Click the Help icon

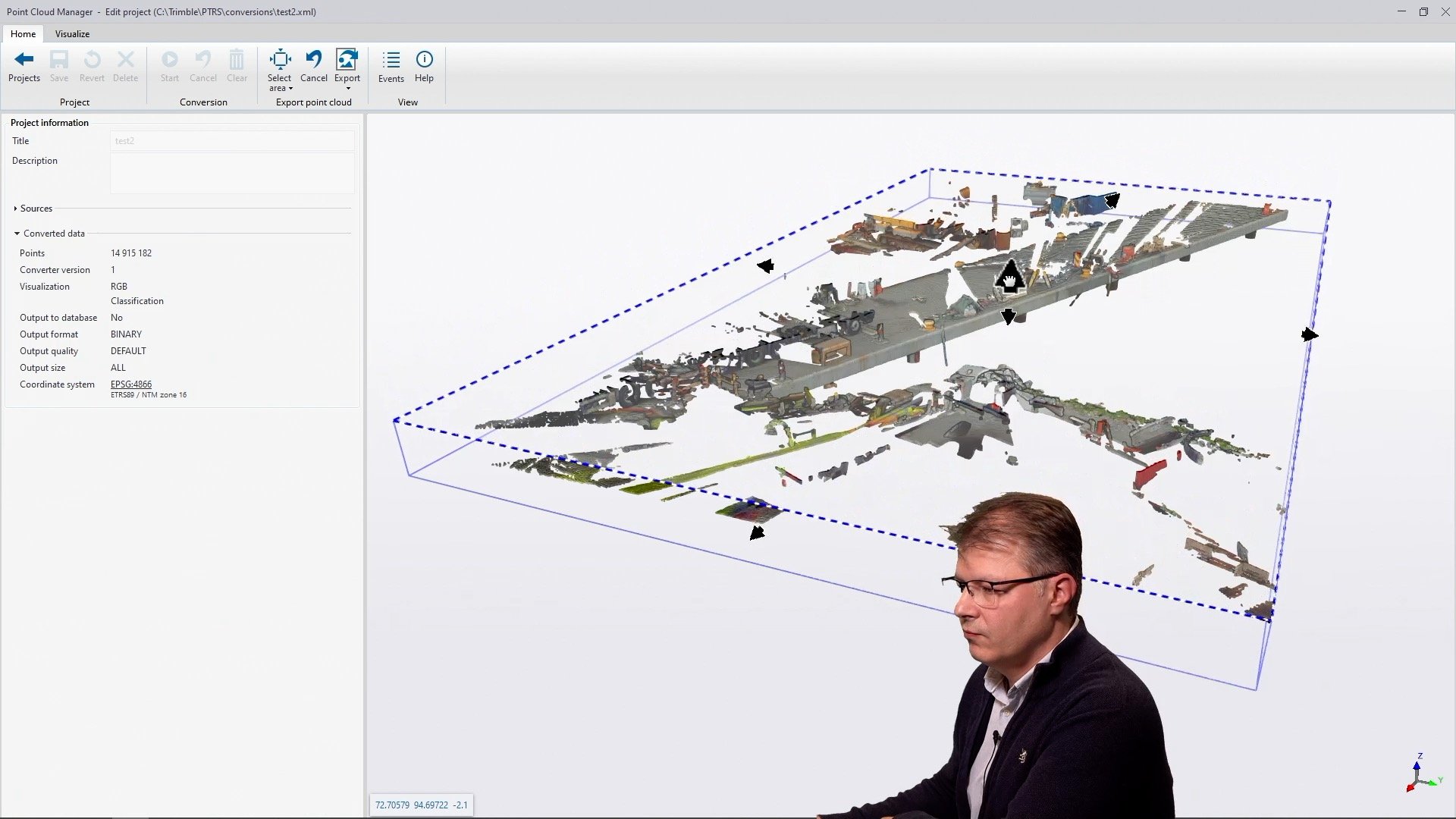pyautogui.click(x=424, y=59)
